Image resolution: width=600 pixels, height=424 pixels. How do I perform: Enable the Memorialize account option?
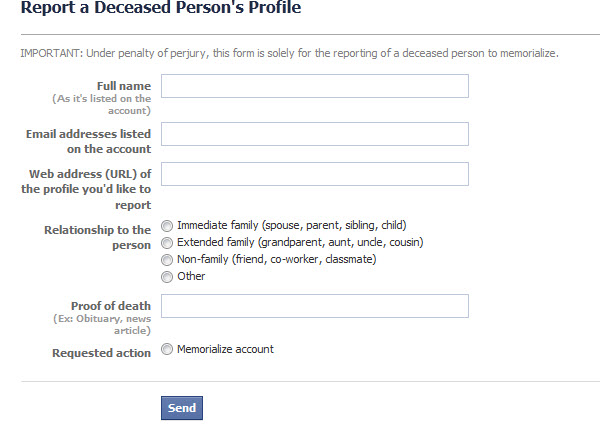[167, 350]
